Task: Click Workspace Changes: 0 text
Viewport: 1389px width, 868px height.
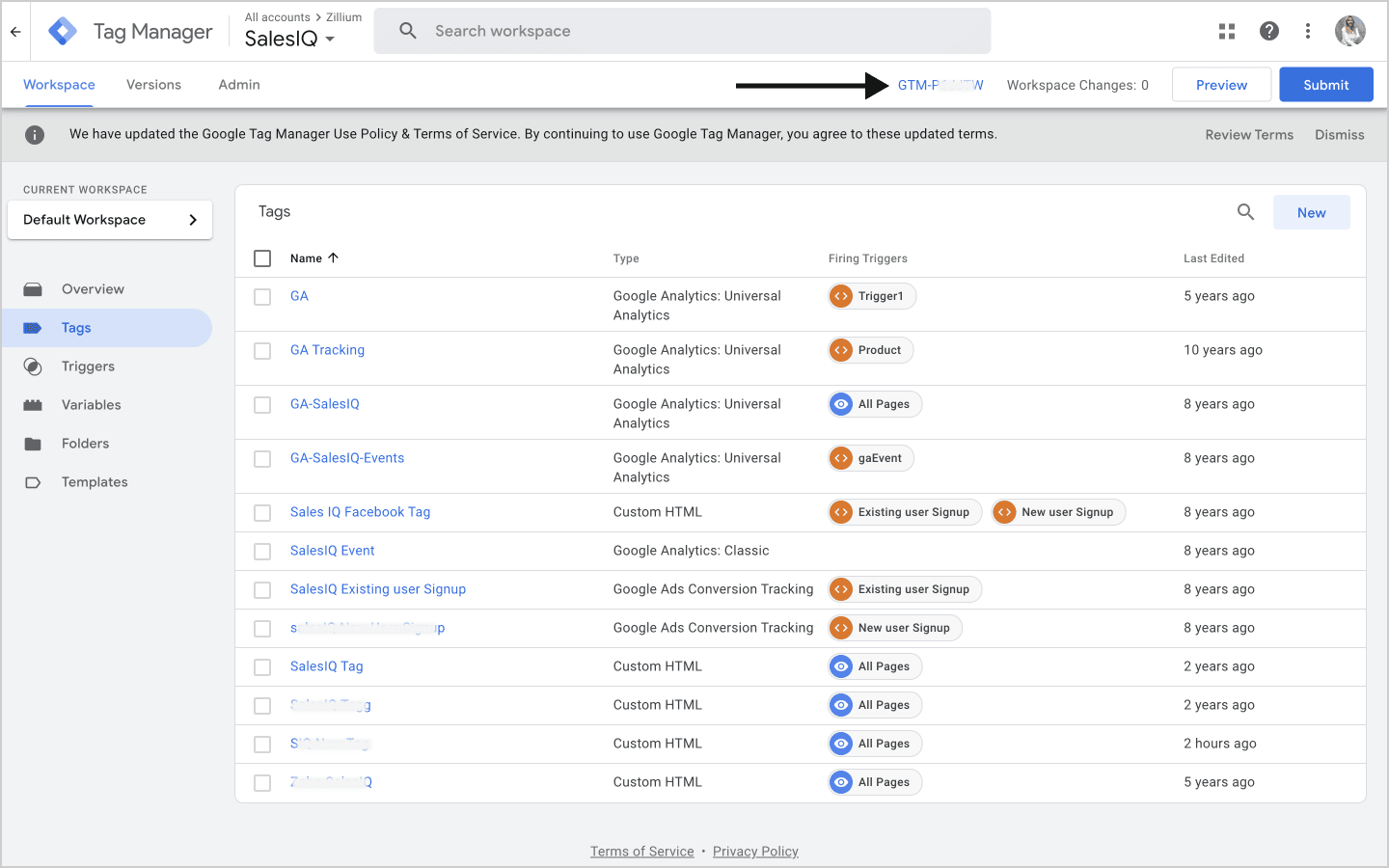Action: (x=1077, y=85)
